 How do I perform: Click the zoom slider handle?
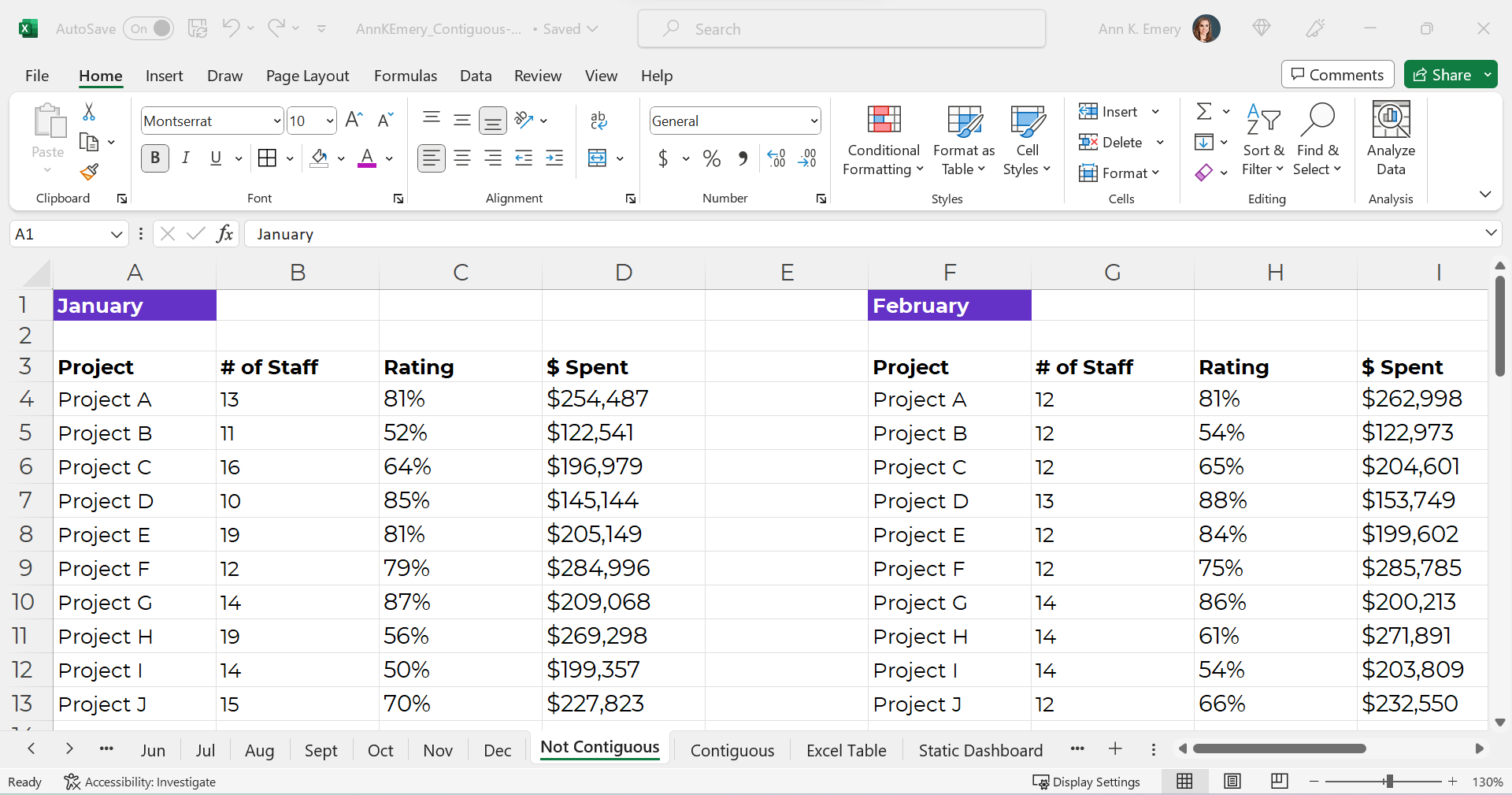[x=1389, y=782]
